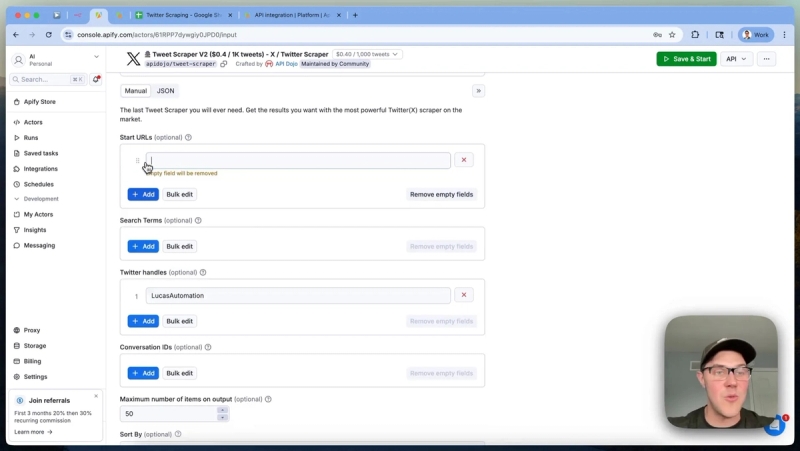This screenshot has width=800, height=451.
Task: Open help for Start URLs field
Action: click(188, 137)
